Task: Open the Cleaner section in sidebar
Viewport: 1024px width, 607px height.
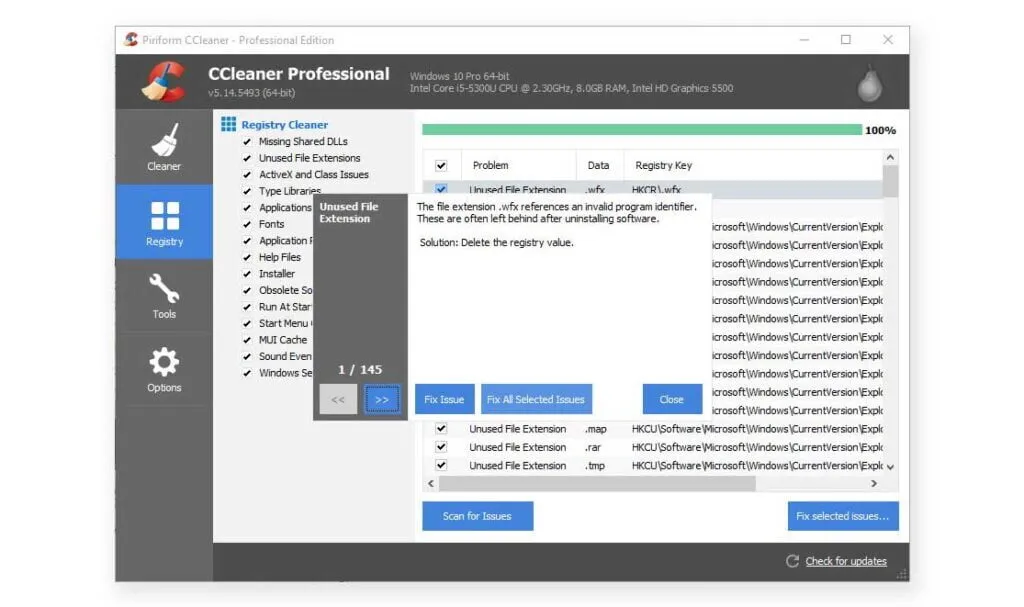Action: (164, 147)
